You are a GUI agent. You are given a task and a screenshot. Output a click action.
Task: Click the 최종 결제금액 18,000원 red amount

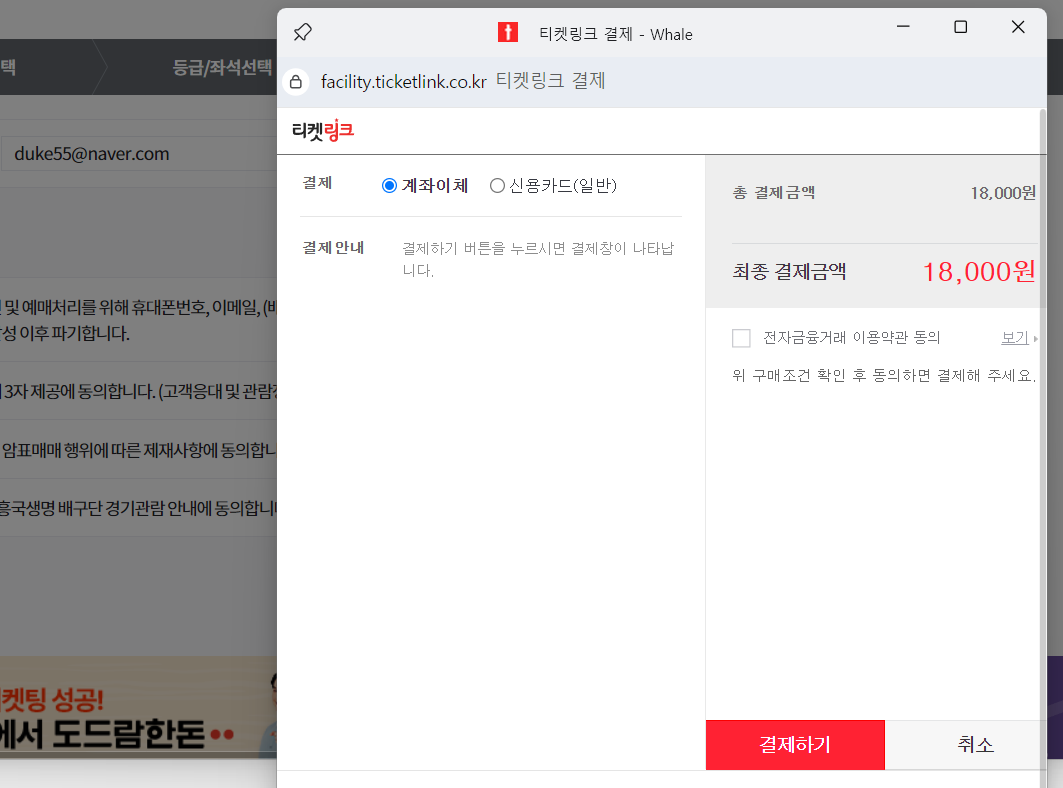point(979,272)
